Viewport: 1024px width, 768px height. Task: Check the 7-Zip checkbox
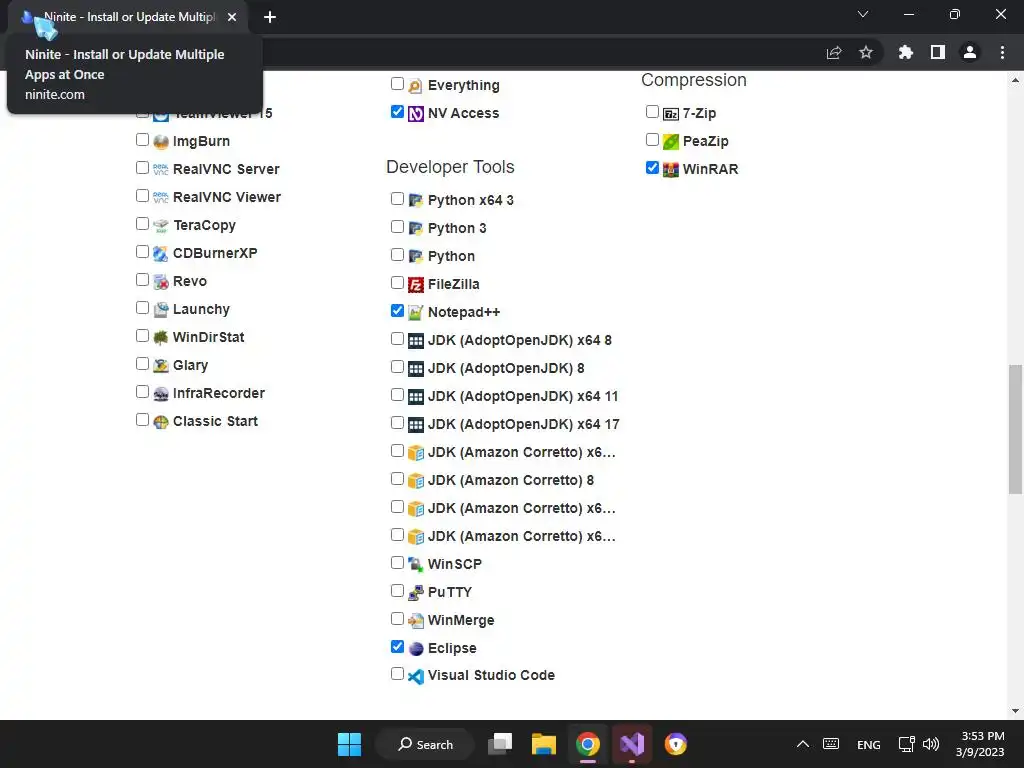coord(652,112)
